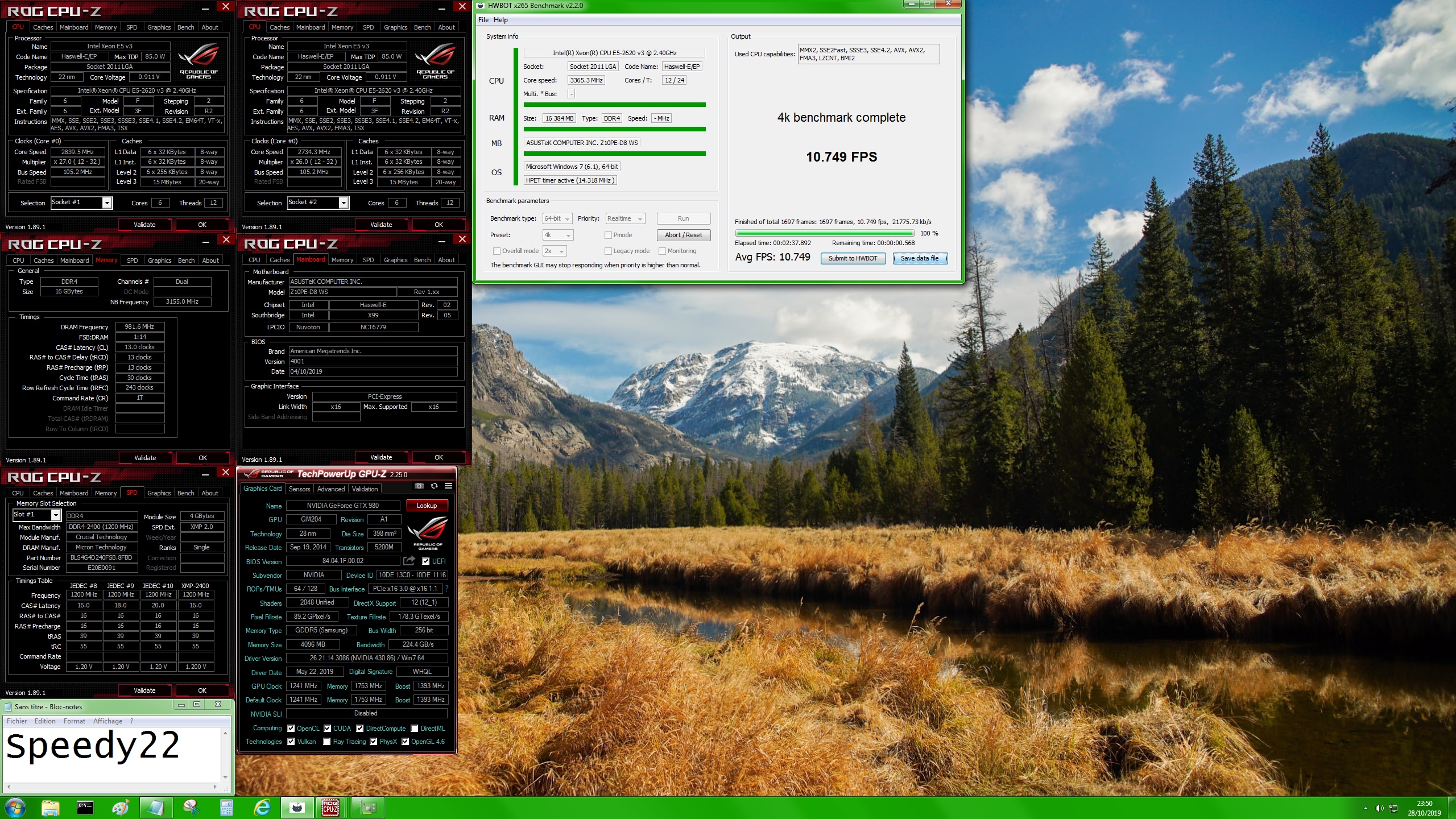Show hidden tray icons arrow
Image resolution: width=1456 pixels, height=819 pixels.
1366,808
